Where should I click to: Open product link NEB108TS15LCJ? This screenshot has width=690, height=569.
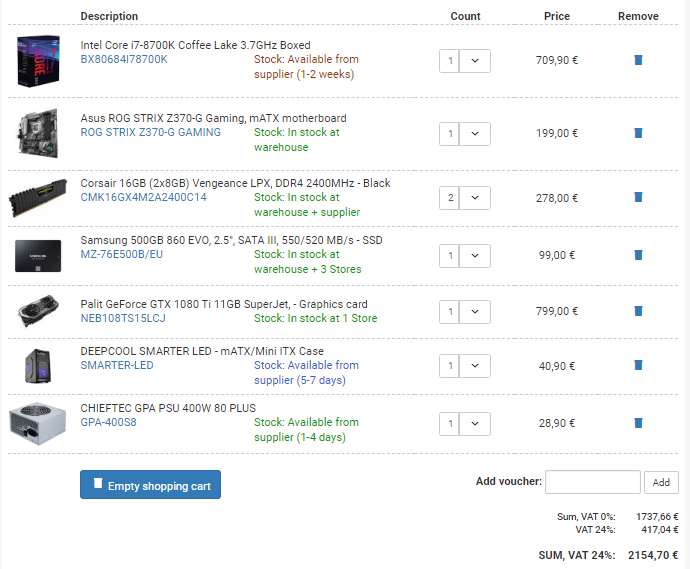click(123, 318)
